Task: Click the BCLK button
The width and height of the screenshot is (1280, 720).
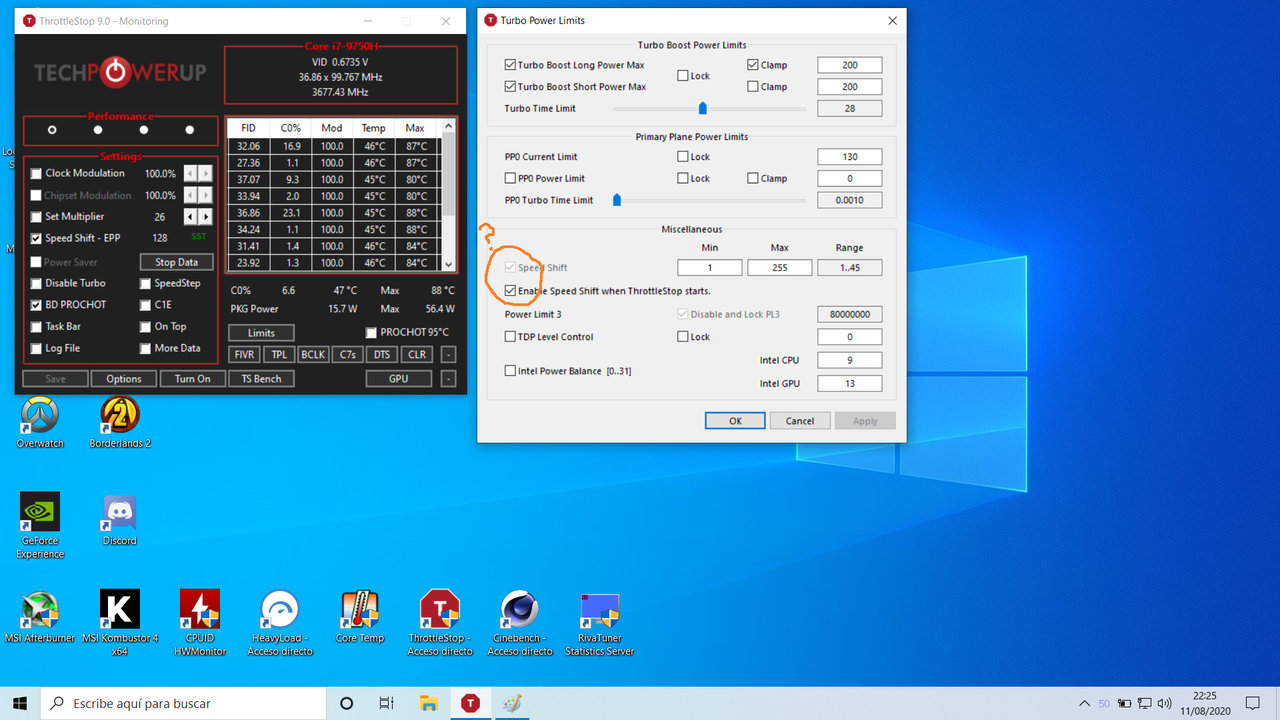Action: click(313, 355)
